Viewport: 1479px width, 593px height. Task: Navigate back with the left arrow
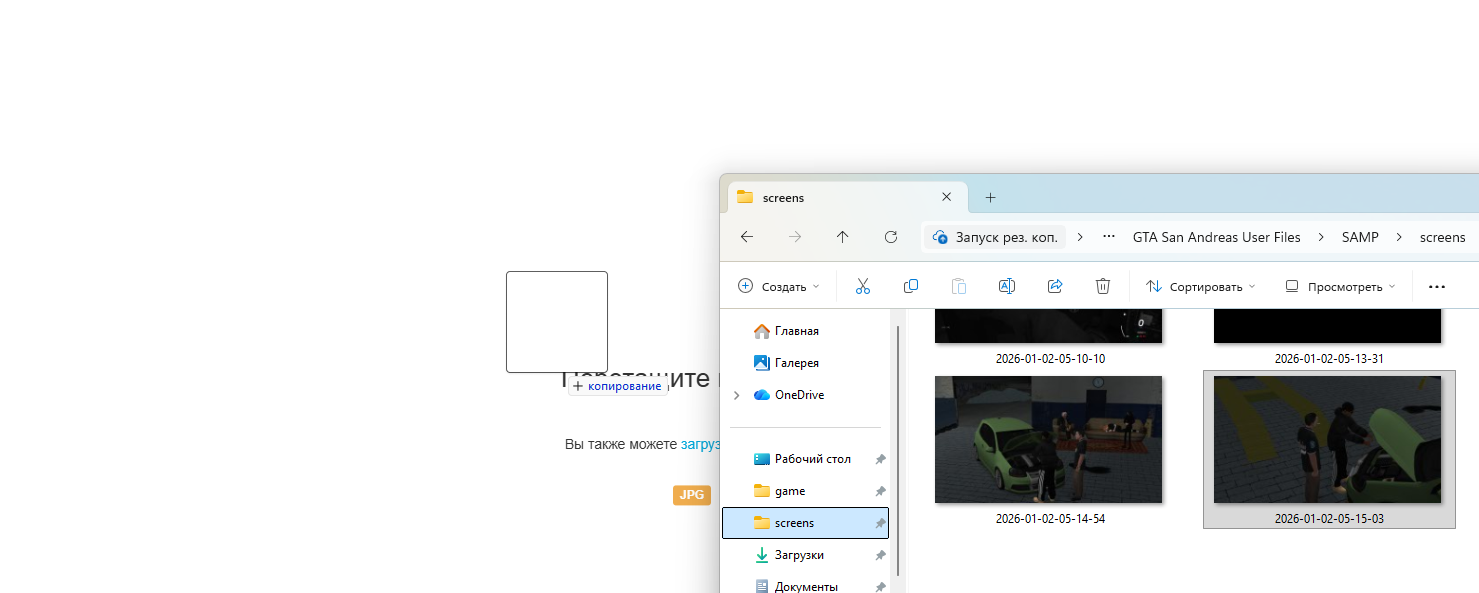(747, 237)
